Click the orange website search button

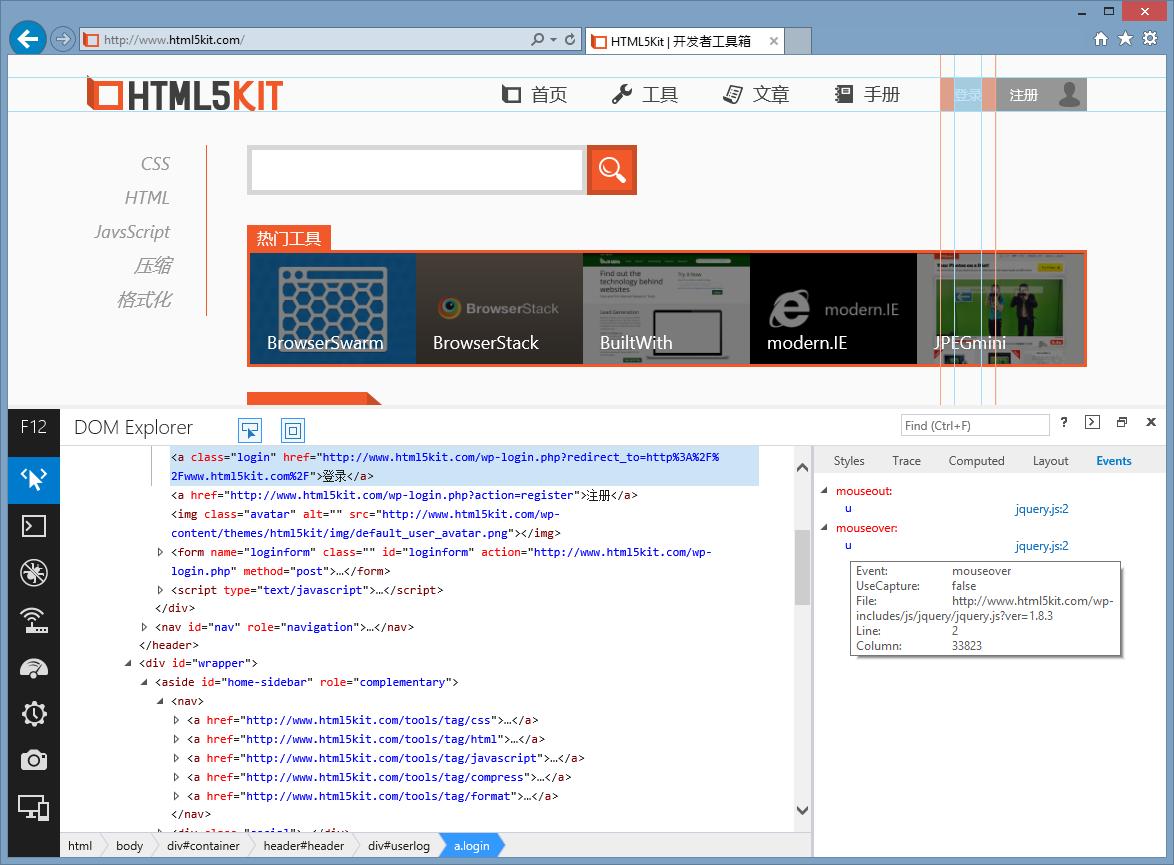tap(612, 170)
